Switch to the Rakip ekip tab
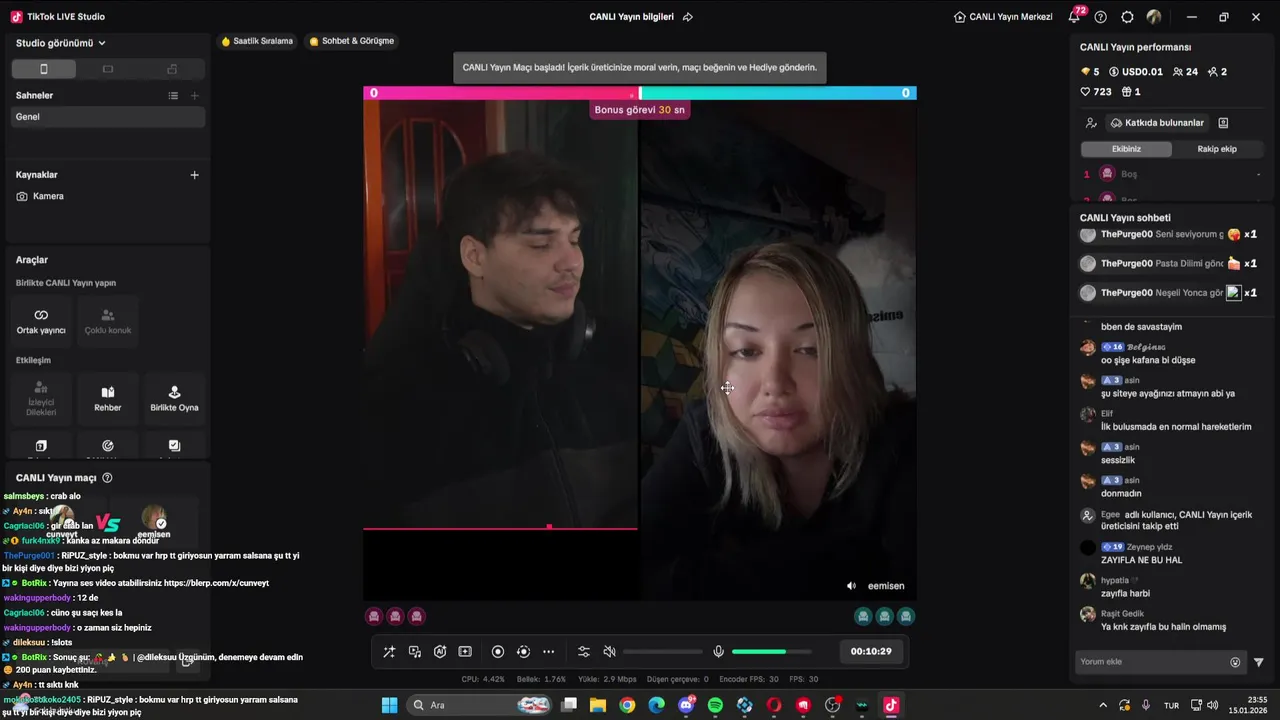This screenshot has width=1280, height=720. [1217, 149]
